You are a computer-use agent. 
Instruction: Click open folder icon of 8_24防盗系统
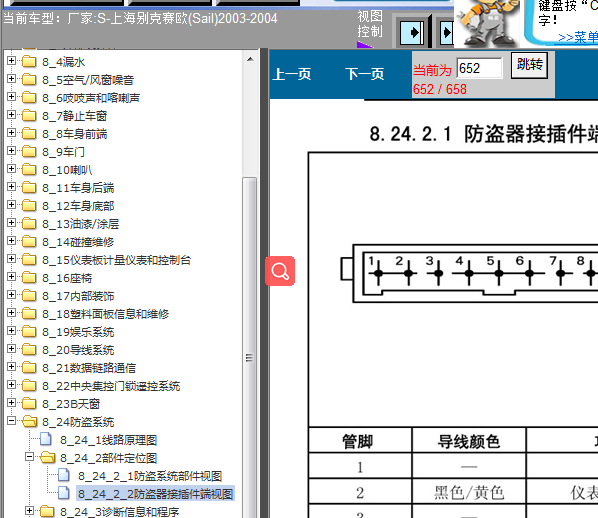pos(29,421)
